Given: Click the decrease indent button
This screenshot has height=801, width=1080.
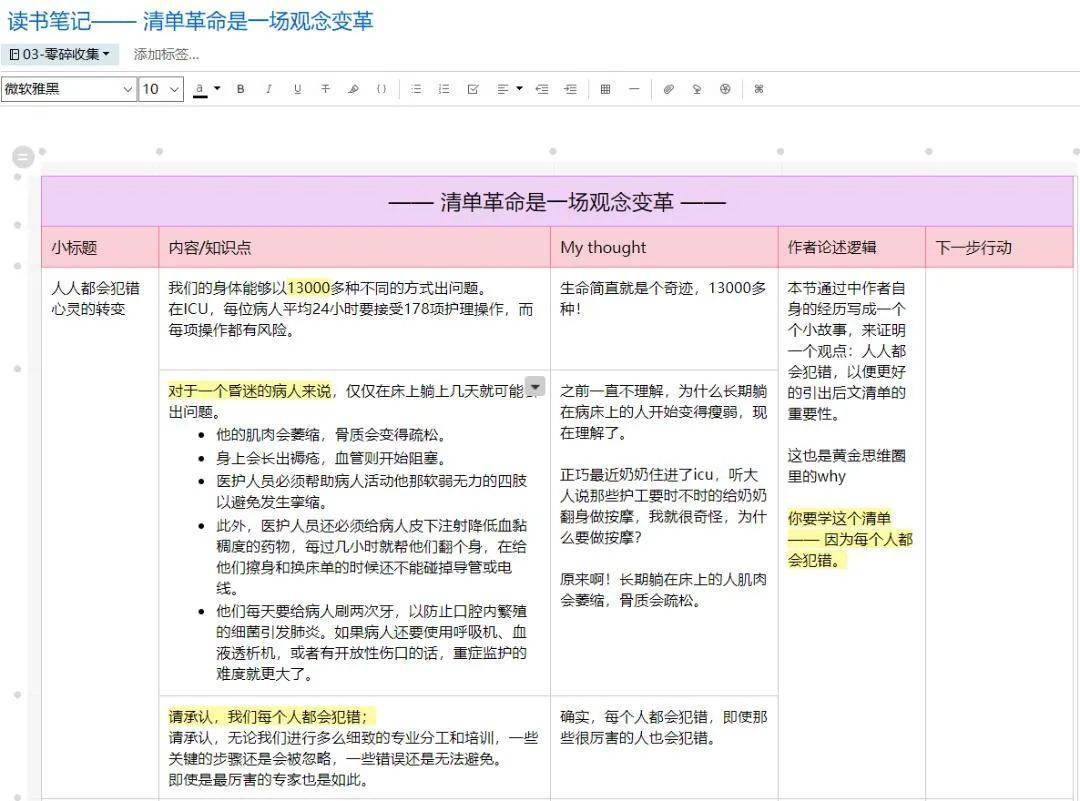Looking at the screenshot, I should pos(541,89).
